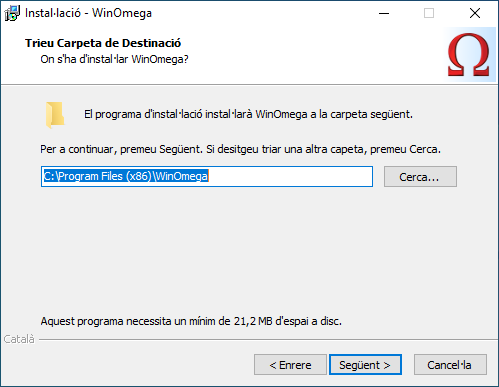Click the 'On s'ha d'instal·lar WinOmega?' subtitle

(114, 59)
